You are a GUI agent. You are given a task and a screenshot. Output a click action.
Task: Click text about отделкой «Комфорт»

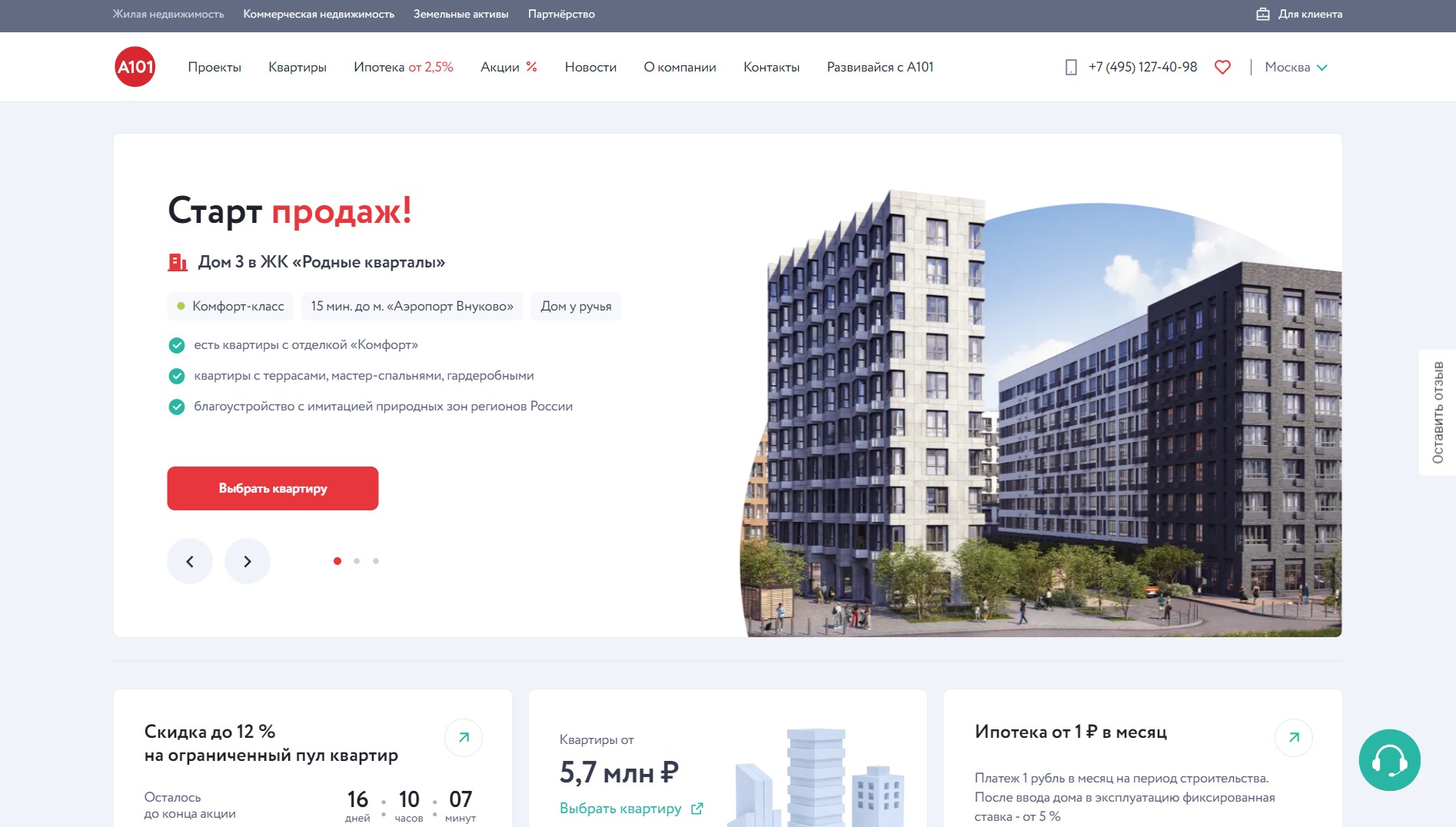click(306, 345)
